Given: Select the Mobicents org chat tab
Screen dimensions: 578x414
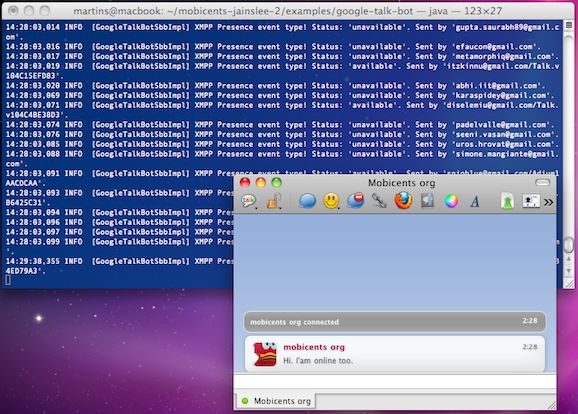Looking at the screenshot, I should [276, 401].
